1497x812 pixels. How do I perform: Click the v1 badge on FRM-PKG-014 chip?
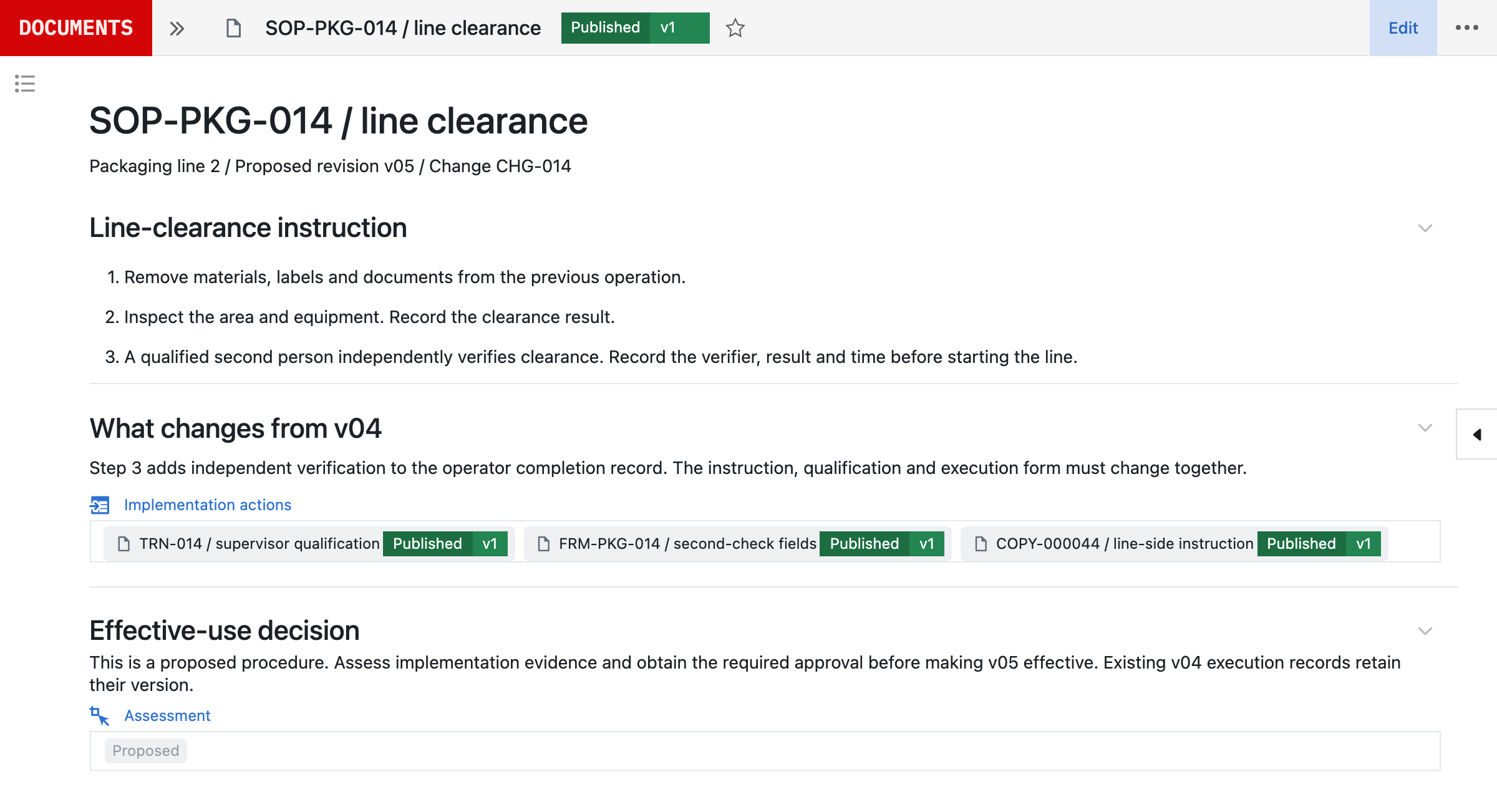pyautogui.click(x=927, y=544)
